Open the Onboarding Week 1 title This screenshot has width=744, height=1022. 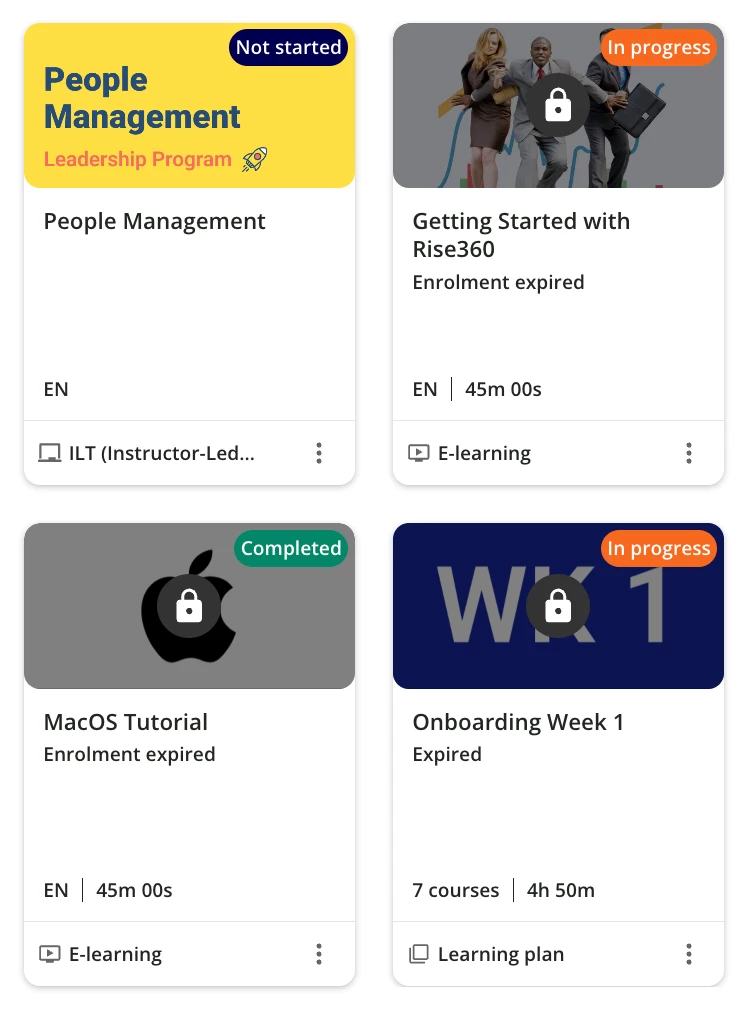tap(518, 722)
